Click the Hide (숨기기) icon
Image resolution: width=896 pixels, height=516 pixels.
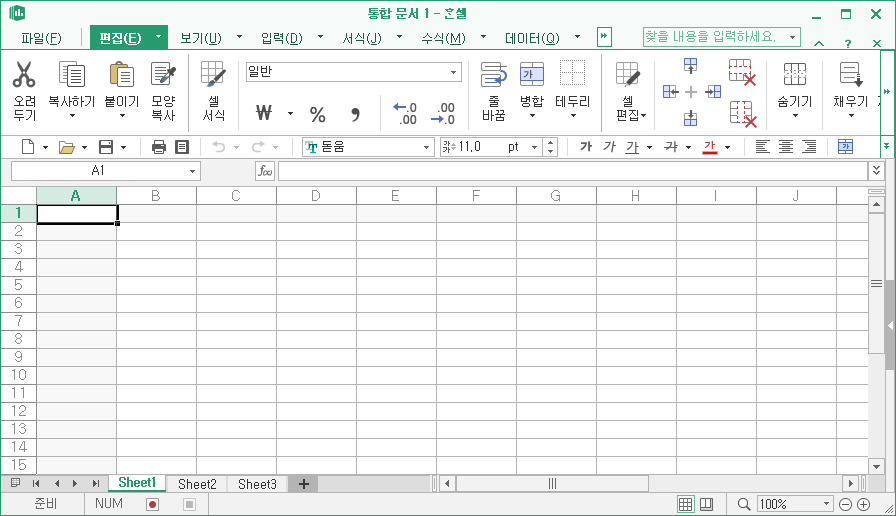(794, 75)
